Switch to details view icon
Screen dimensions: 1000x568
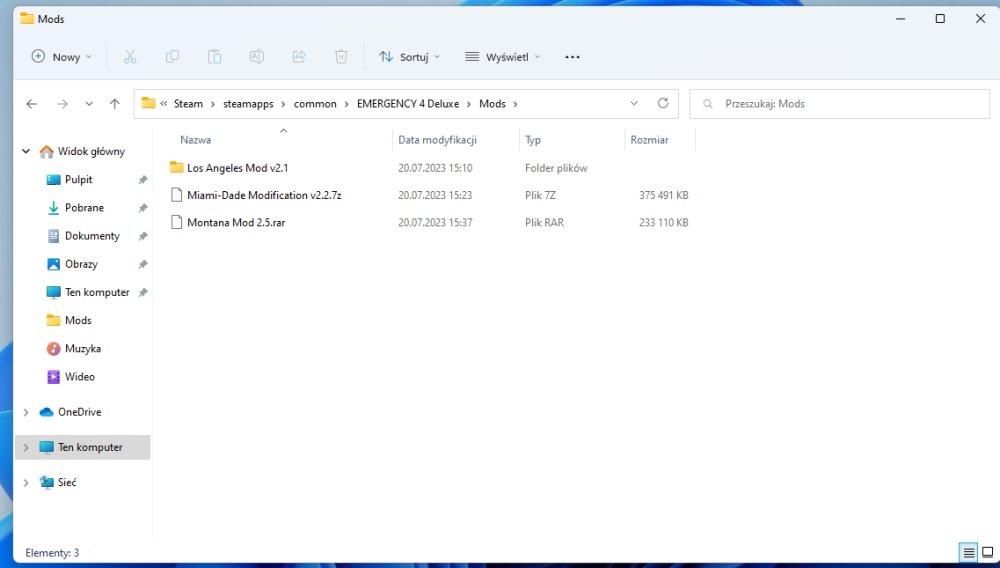[969, 553]
